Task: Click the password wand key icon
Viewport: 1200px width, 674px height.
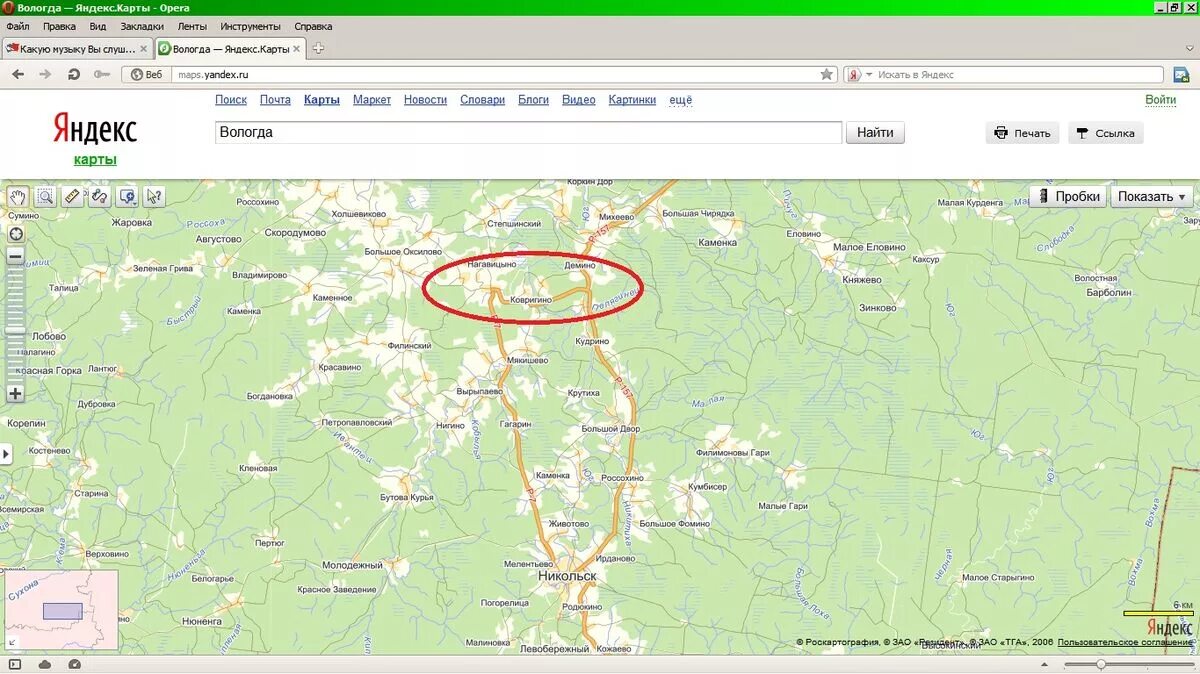Action: point(101,74)
